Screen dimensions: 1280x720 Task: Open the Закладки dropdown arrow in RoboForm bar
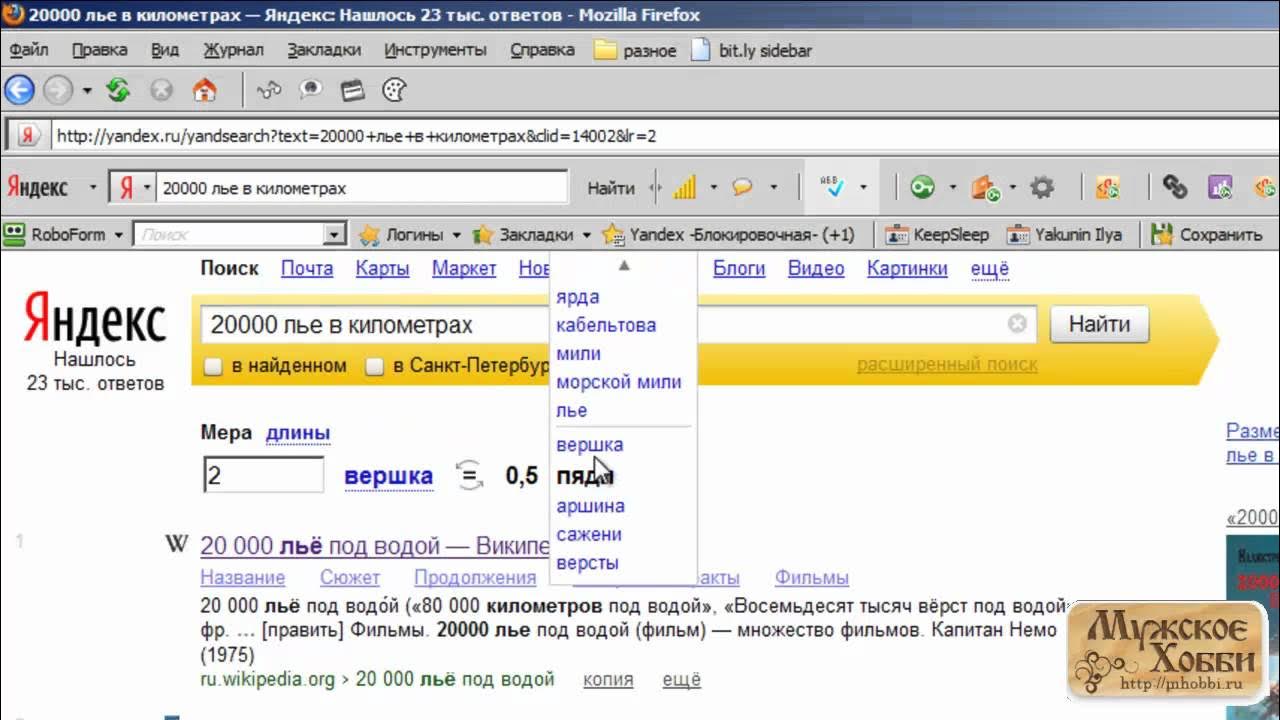pos(586,235)
